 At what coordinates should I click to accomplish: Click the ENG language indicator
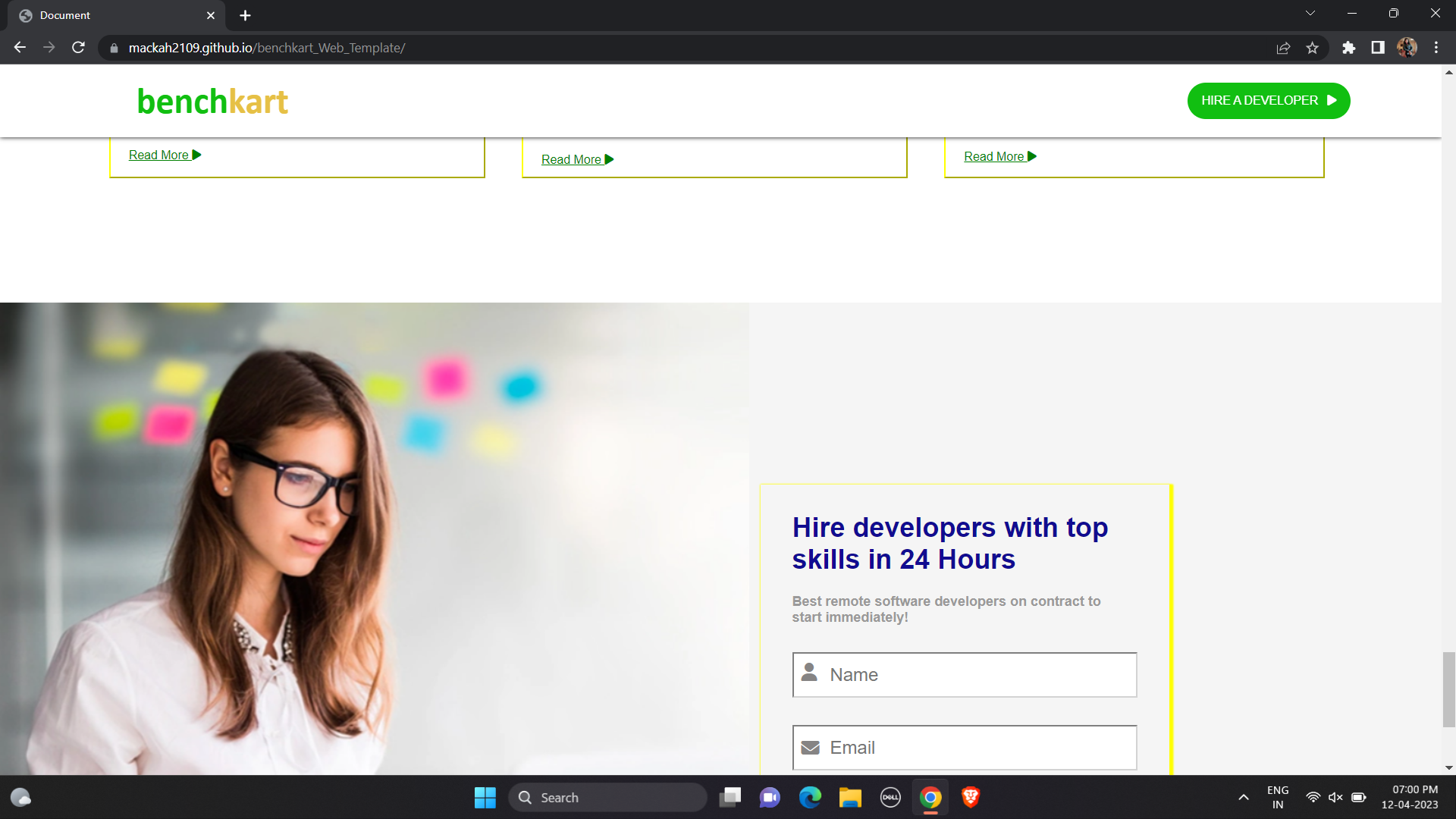coord(1278,797)
